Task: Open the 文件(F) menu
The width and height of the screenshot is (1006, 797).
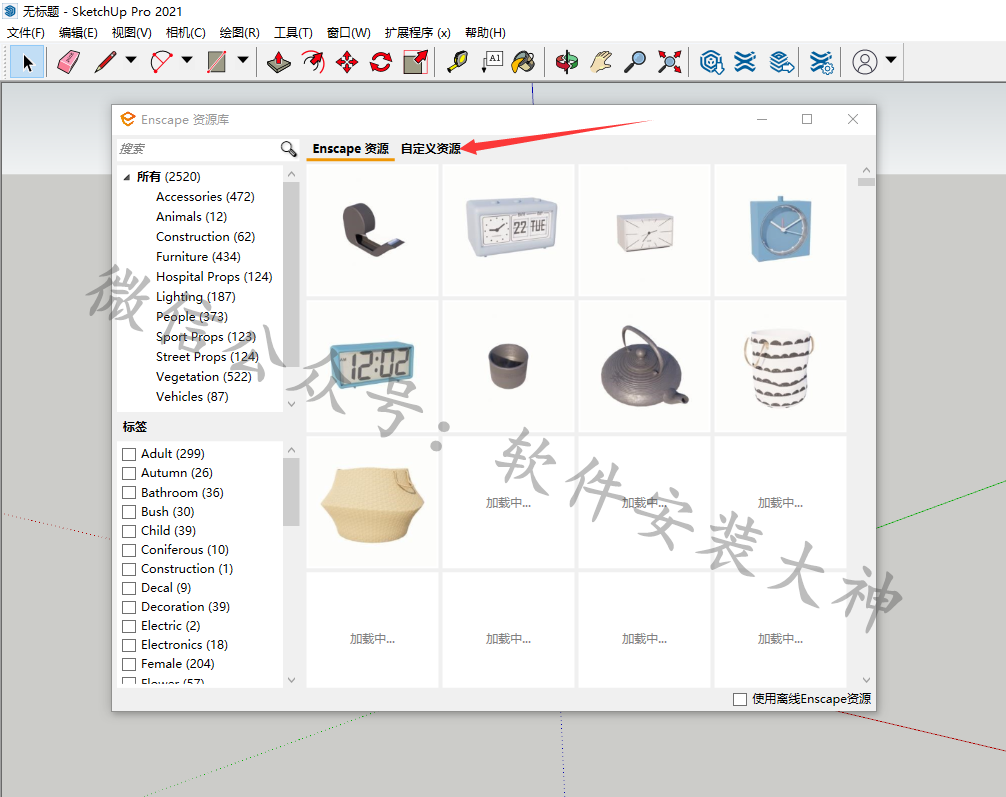Action: click(26, 33)
